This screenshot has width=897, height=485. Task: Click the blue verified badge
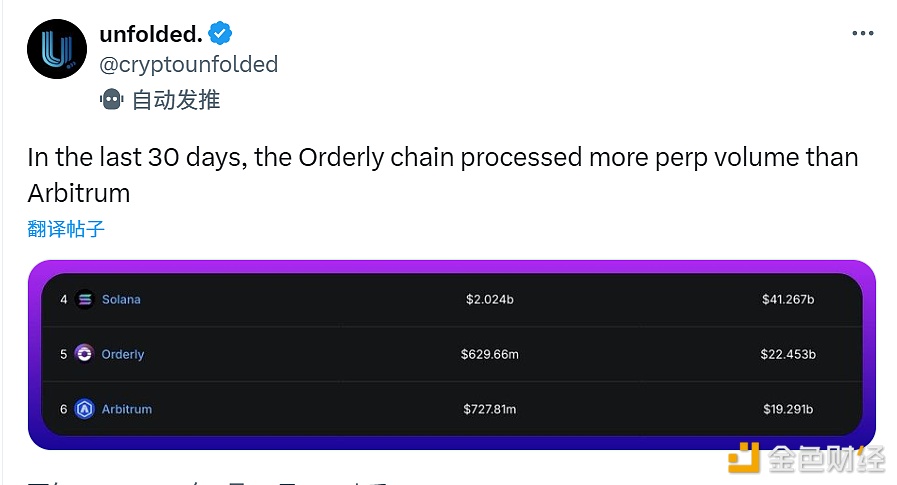[221, 33]
